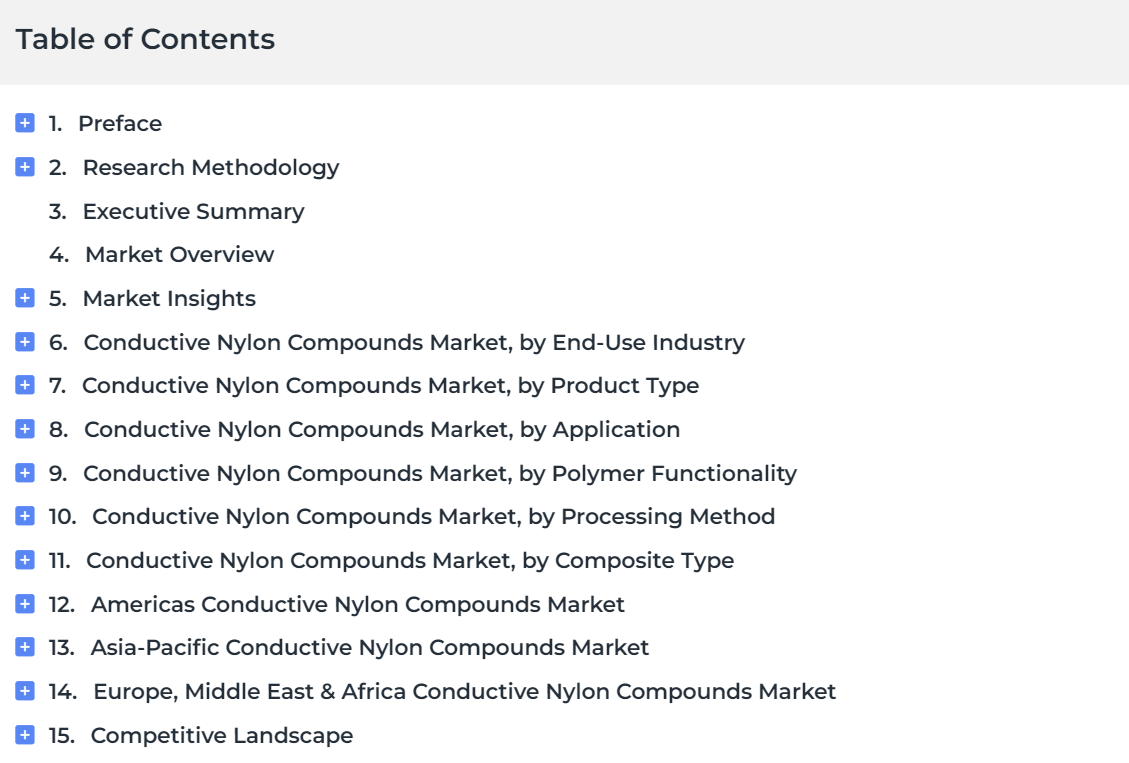Expand the Preface section plus icon

pos(25,123)
